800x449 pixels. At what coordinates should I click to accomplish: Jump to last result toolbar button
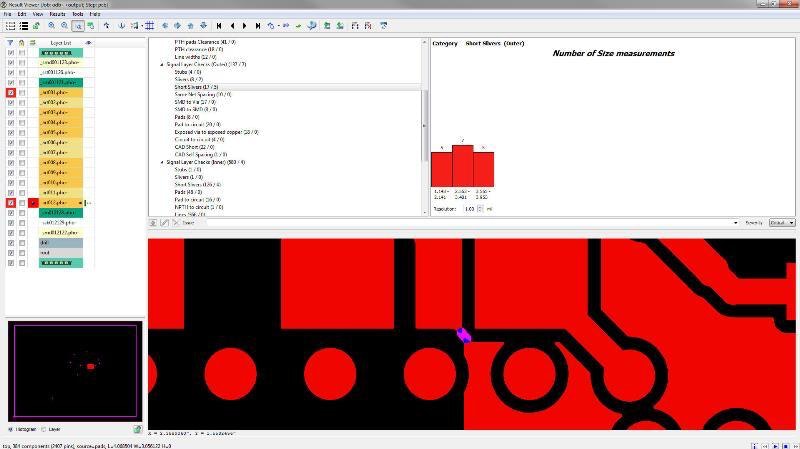pos(259,26)
